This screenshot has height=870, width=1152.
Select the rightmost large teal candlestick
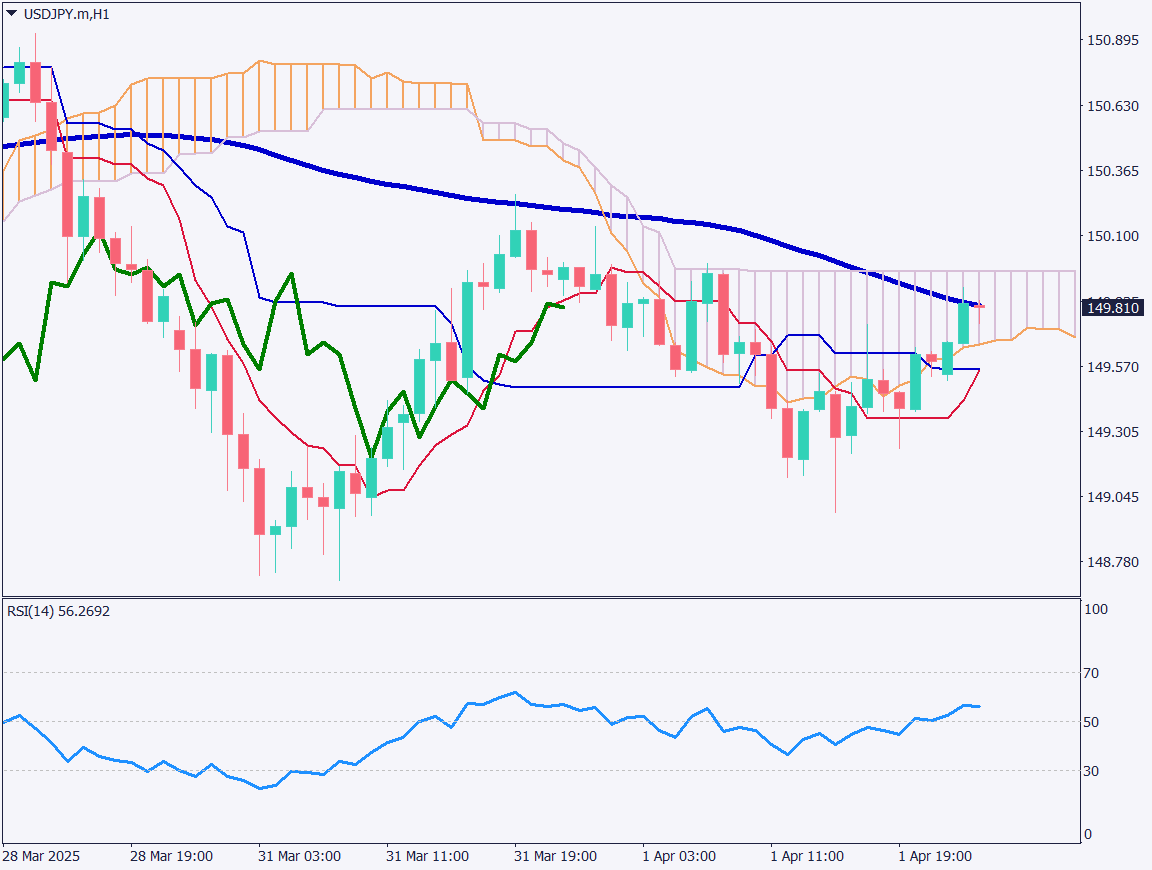point(964,323)
